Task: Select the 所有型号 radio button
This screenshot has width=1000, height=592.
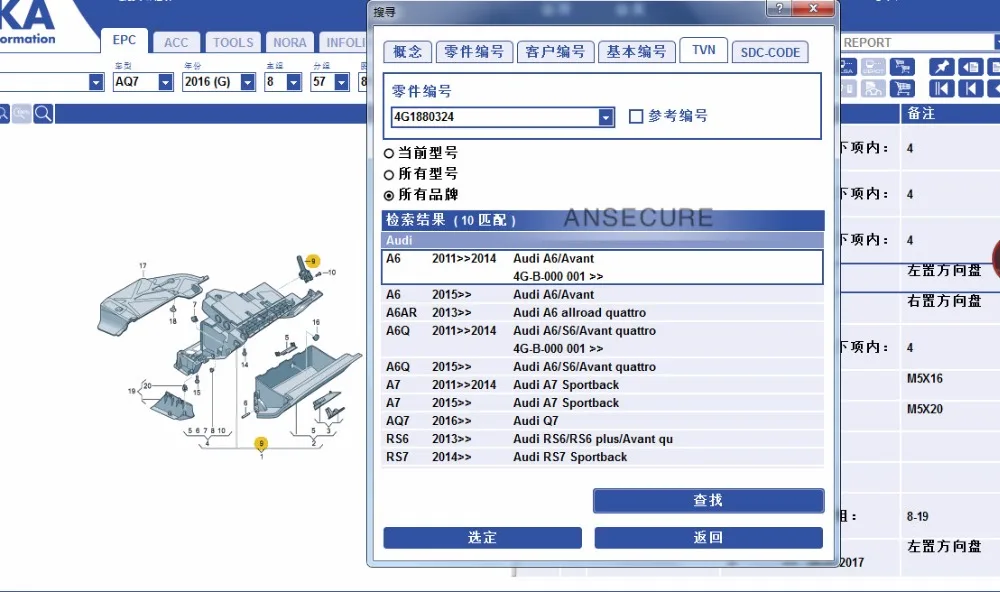Action: (x=388, y=175)
